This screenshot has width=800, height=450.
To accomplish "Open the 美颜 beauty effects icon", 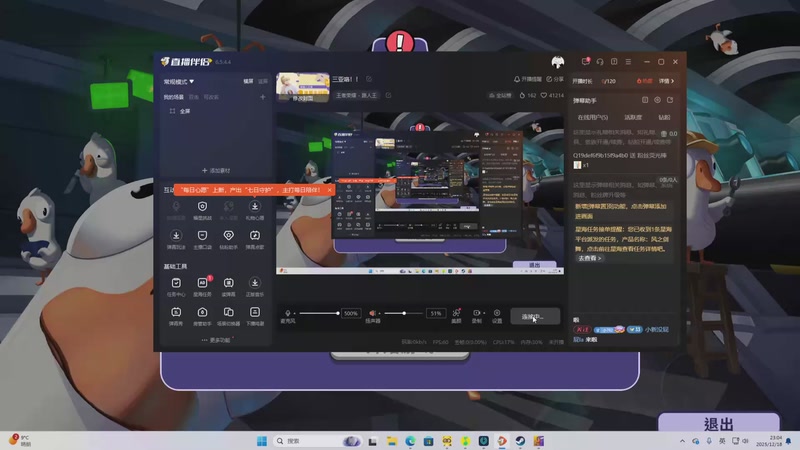I will 456,313.
